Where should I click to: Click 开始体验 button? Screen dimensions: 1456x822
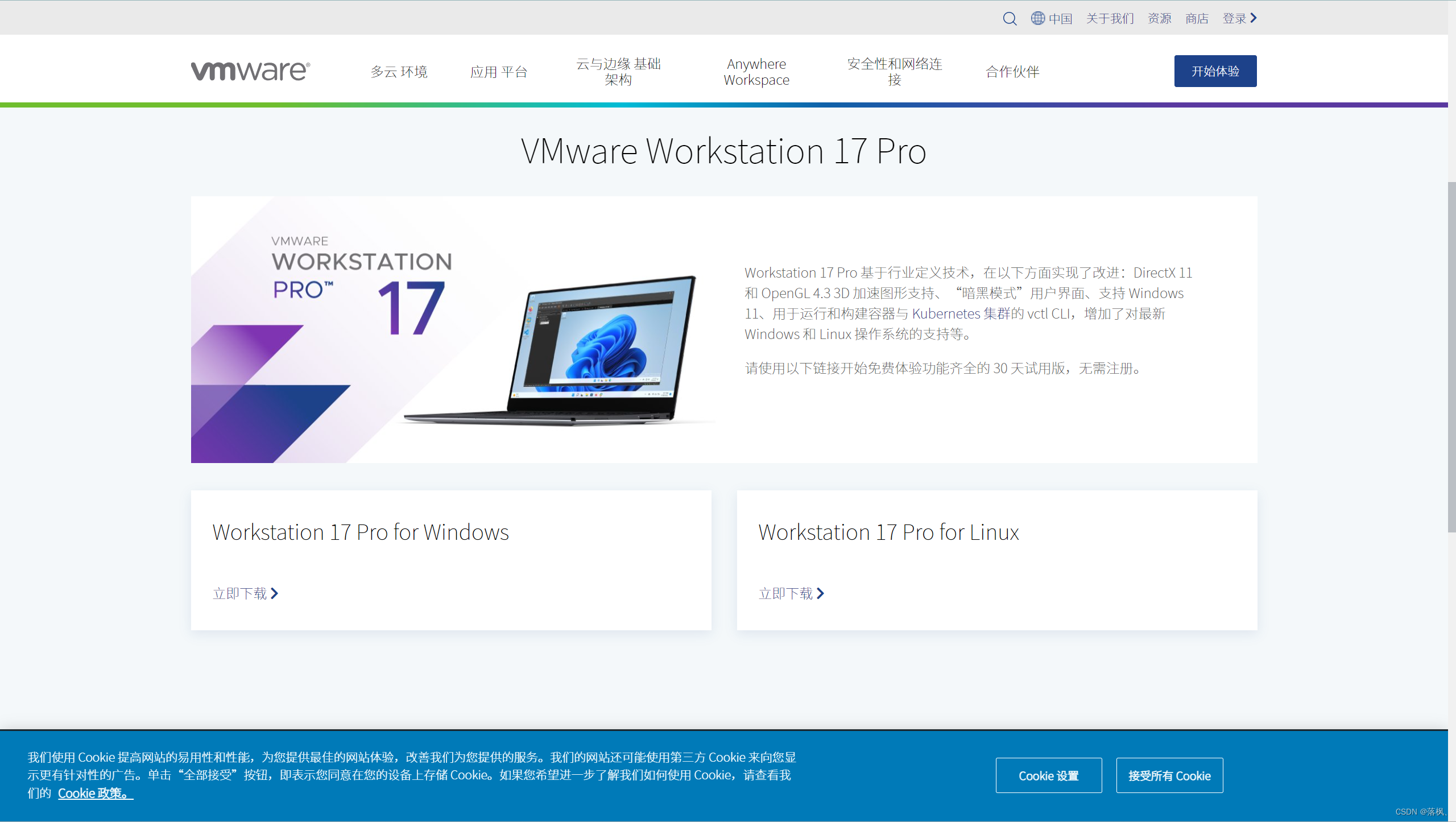(x=1215, y=70)
